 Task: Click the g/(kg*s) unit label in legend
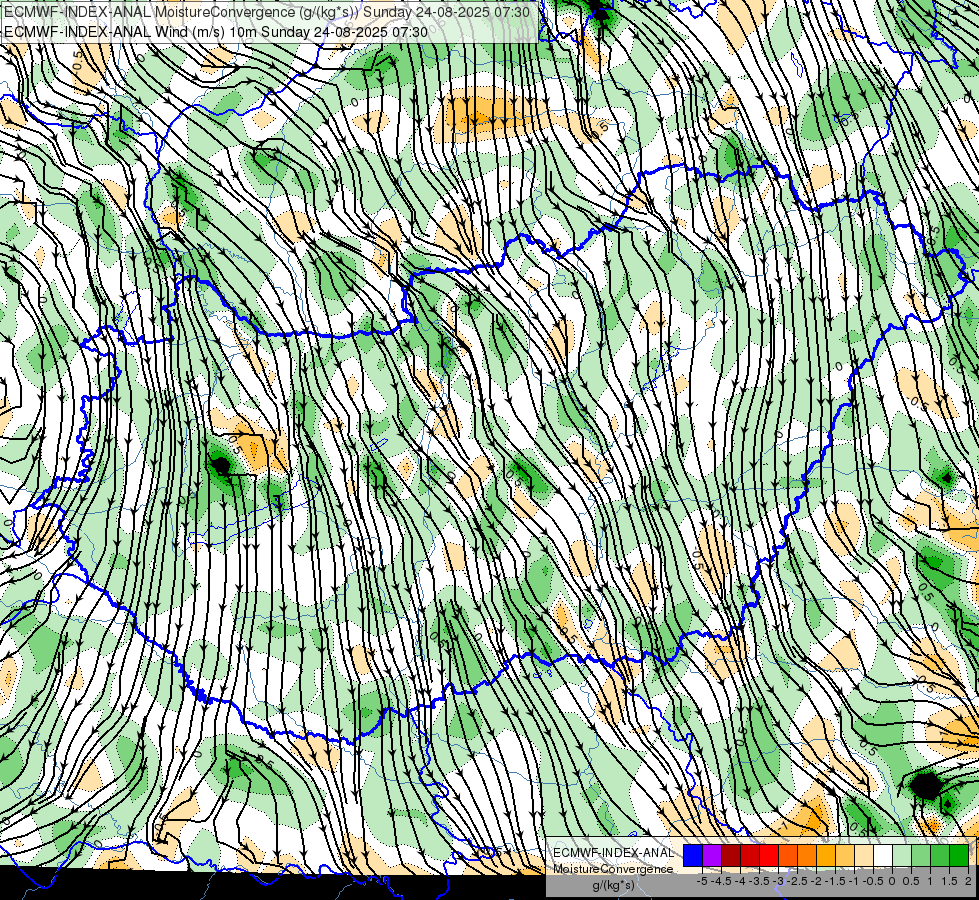[x=613, y=885]
